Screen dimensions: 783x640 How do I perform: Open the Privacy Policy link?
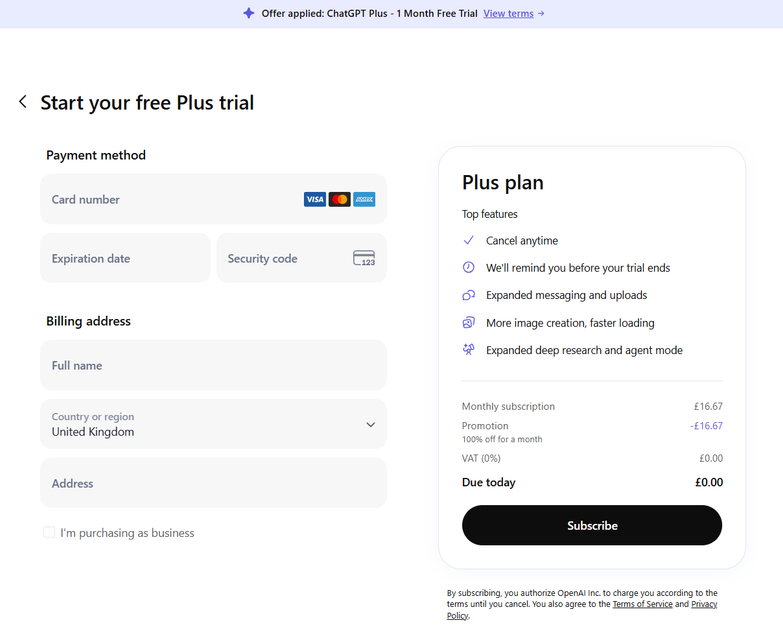pos(704,604)
